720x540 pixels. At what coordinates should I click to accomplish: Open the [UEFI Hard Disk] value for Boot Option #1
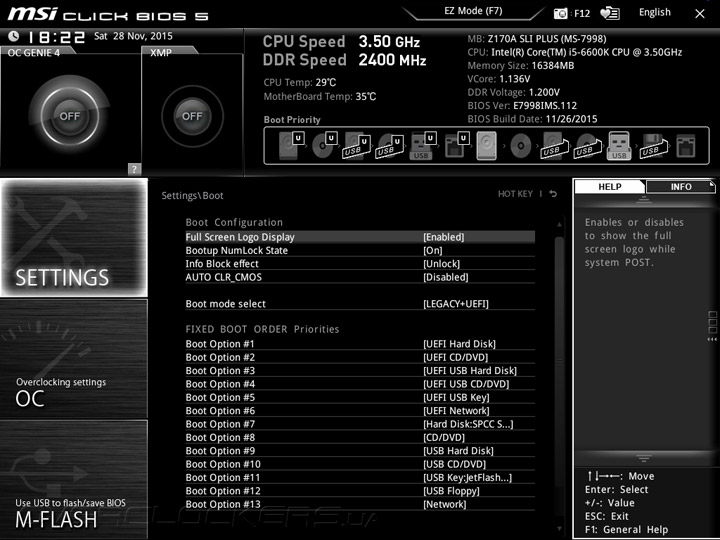point(460,344)
